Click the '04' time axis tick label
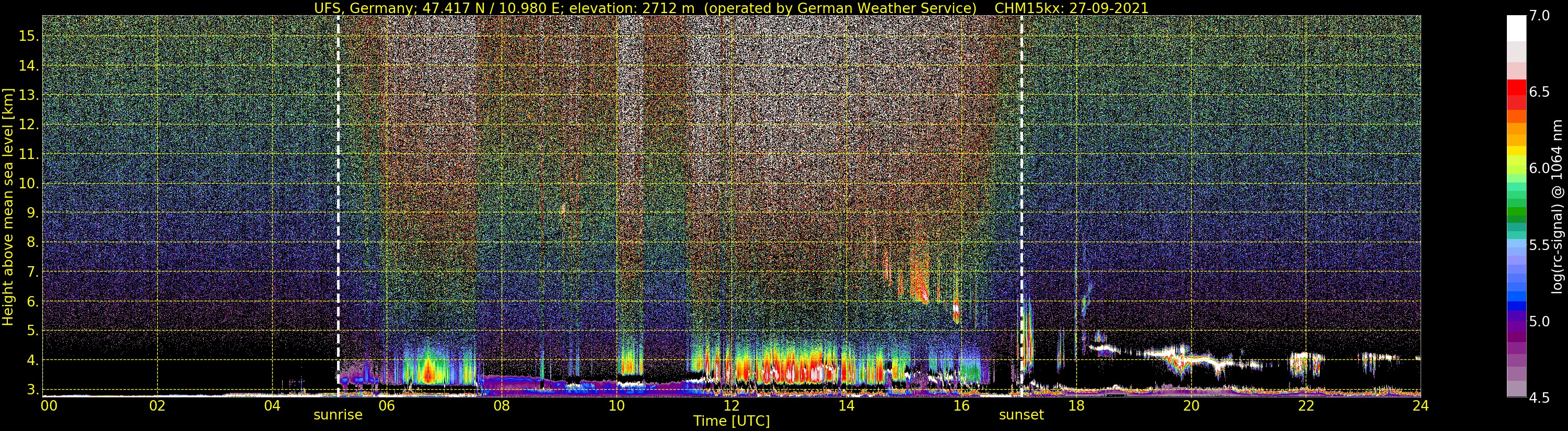The width and height of the screenshot is (1568, 431). [x=272, y=405]
